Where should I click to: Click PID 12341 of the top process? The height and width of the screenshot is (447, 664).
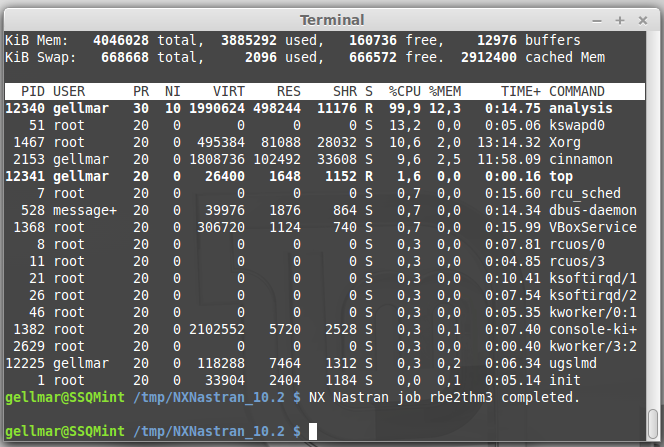click(25, 177)
